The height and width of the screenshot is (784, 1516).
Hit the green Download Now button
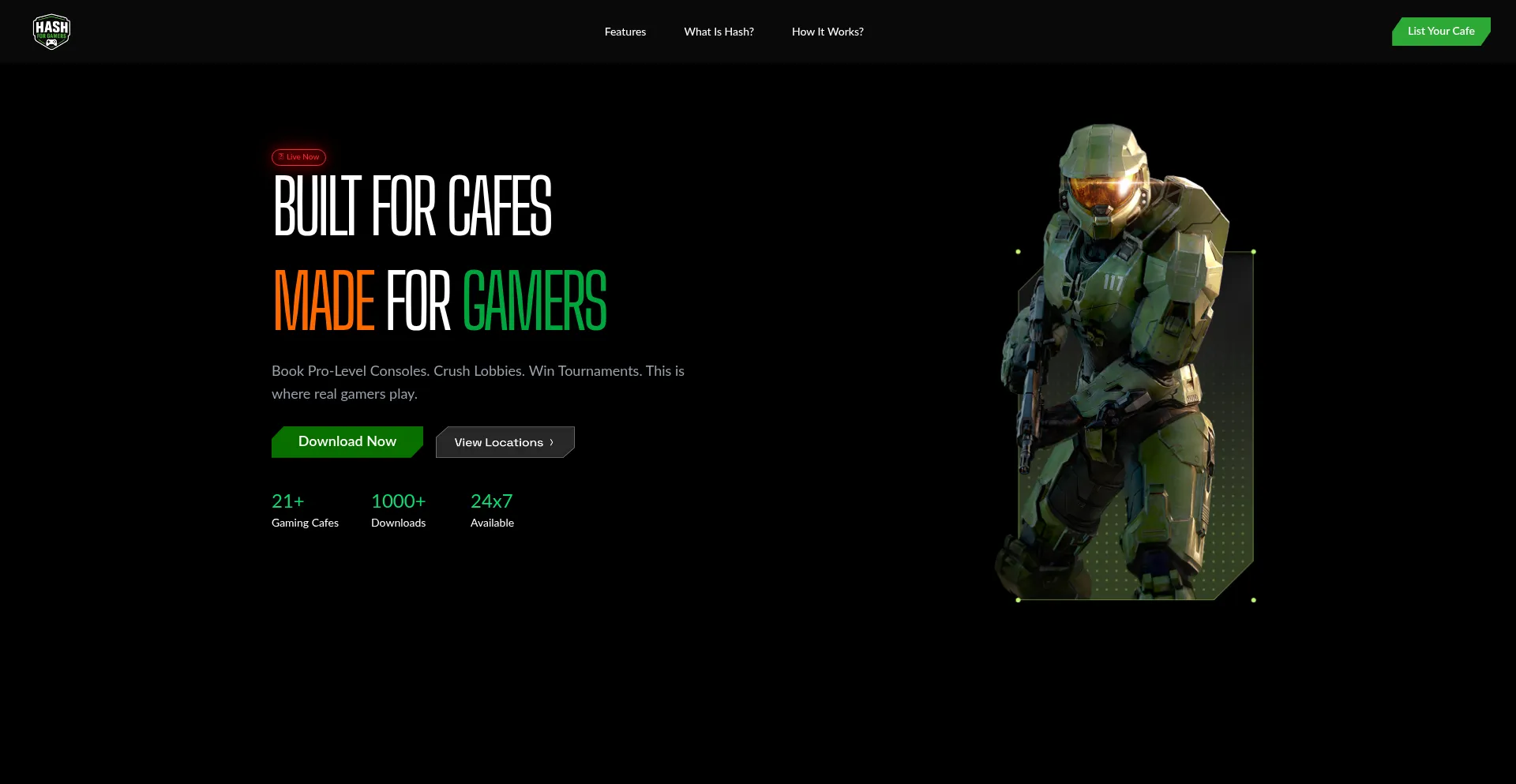coord(347,442)
